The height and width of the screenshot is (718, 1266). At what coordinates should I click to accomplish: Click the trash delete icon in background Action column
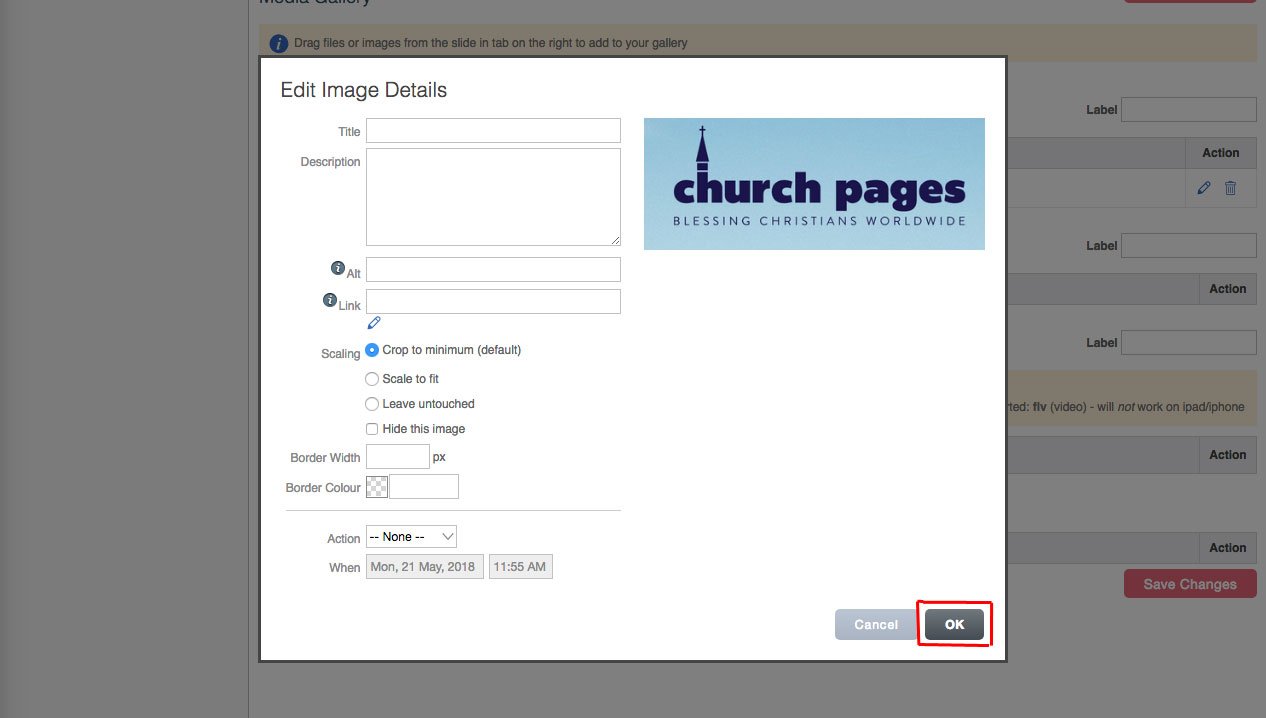(x=1230, y=188)
